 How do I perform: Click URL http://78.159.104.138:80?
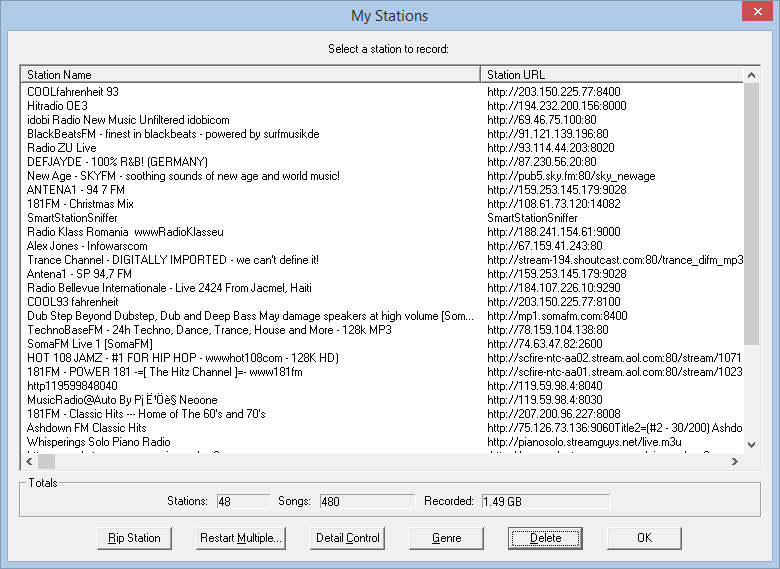548,330
